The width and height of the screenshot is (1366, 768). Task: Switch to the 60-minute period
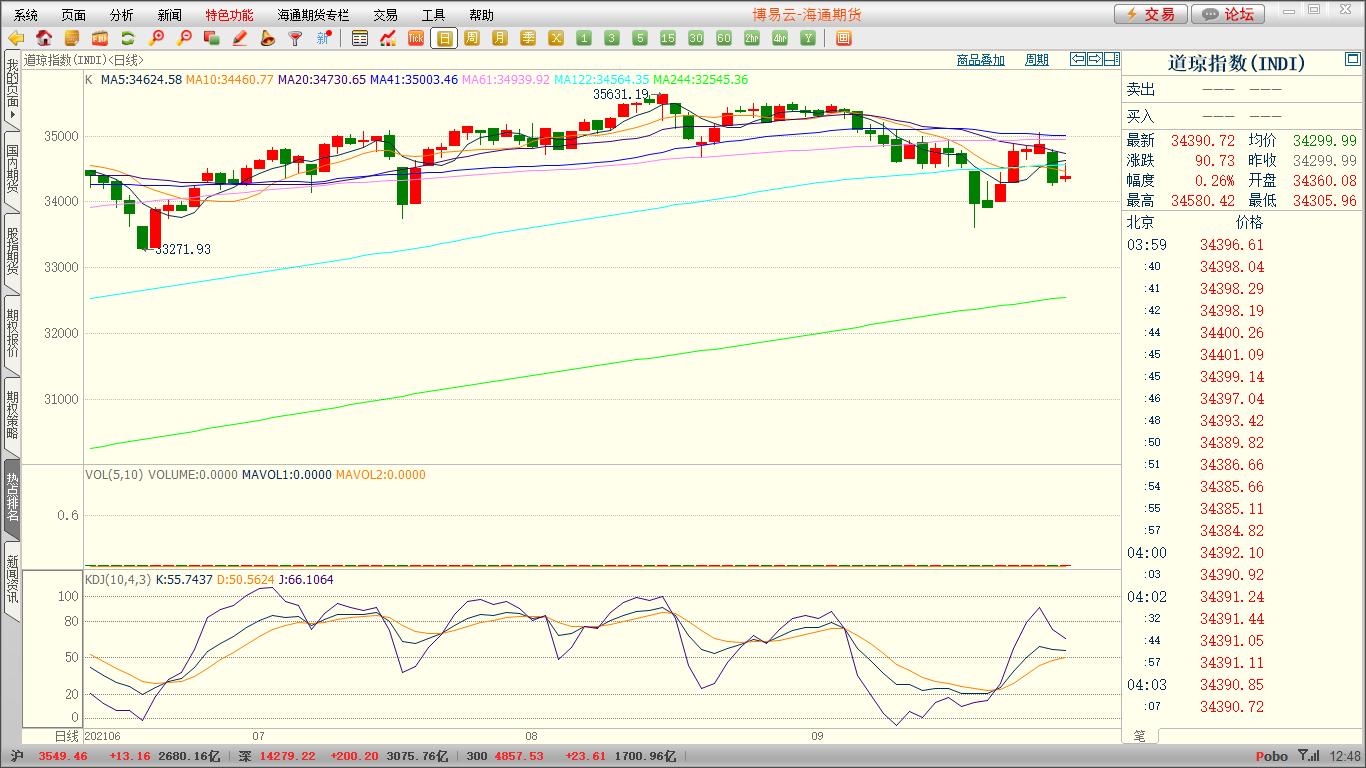pyautogui.click(x=724, y=38)
